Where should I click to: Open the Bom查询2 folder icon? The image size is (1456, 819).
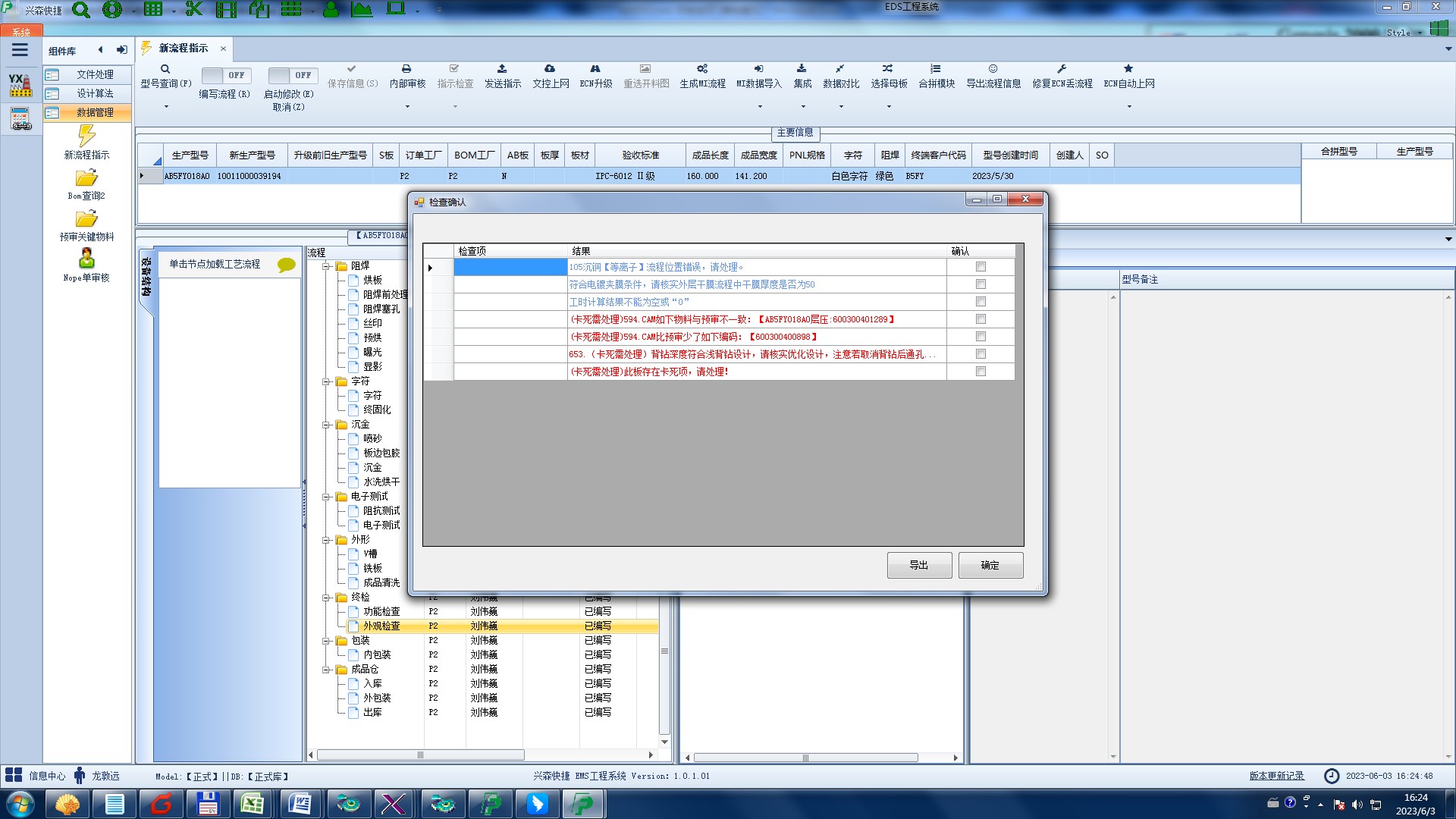(x=86, y=178)
